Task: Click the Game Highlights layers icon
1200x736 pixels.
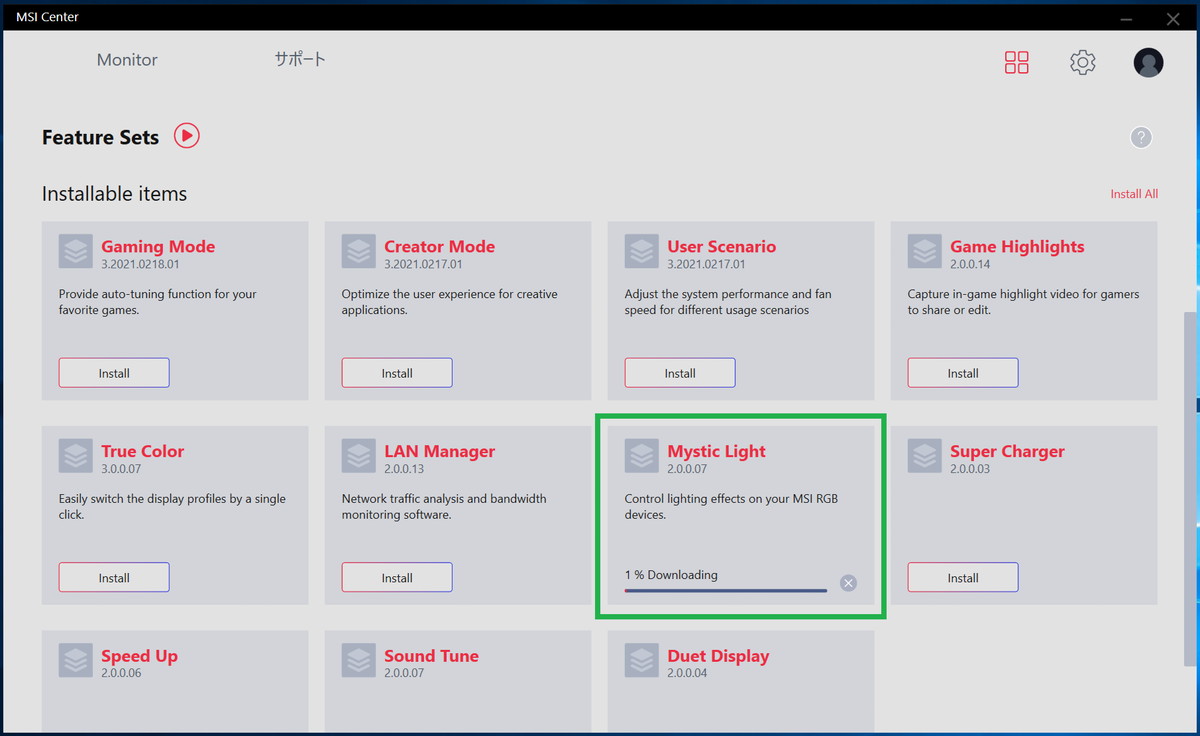Action: (925, 252)
